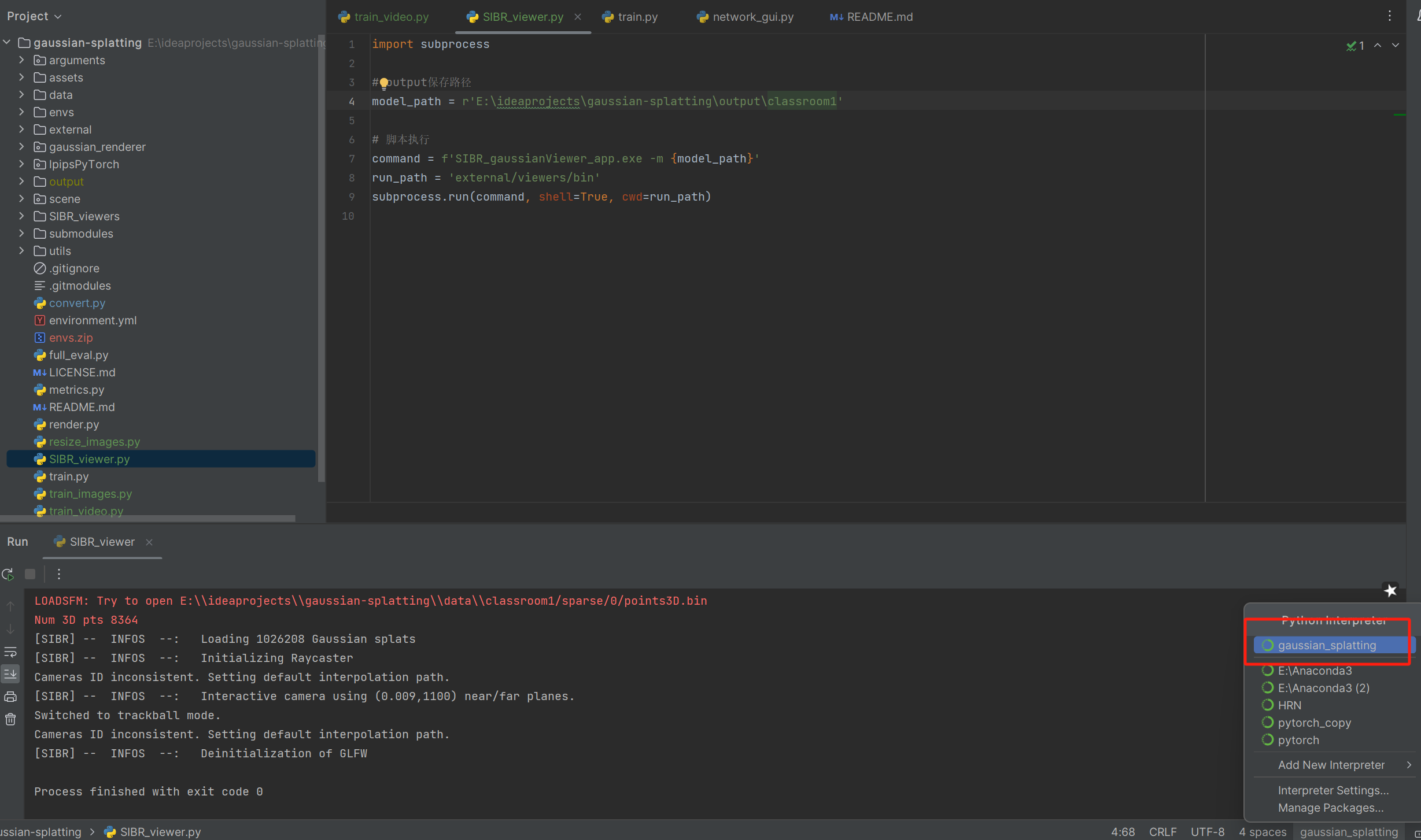Close the SIBR_viewer run tab
This screenshot has height=840, width=1421.
pos(149,542)
